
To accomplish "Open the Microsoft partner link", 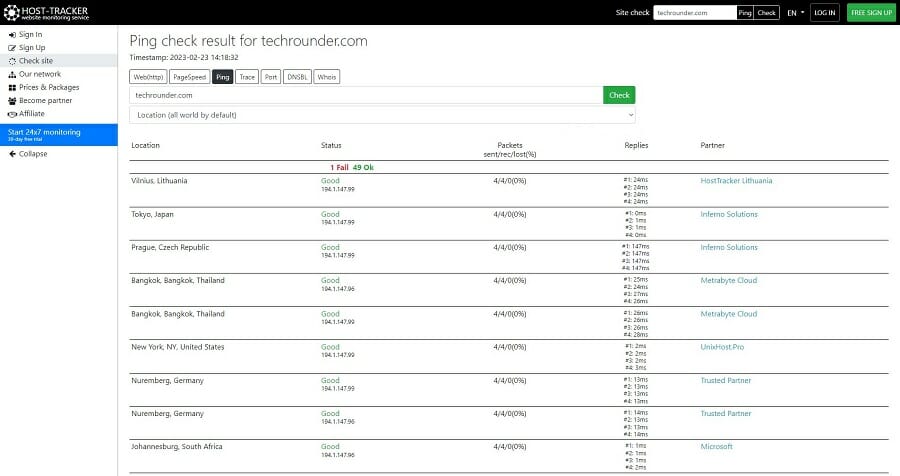I will coord(716,447).
